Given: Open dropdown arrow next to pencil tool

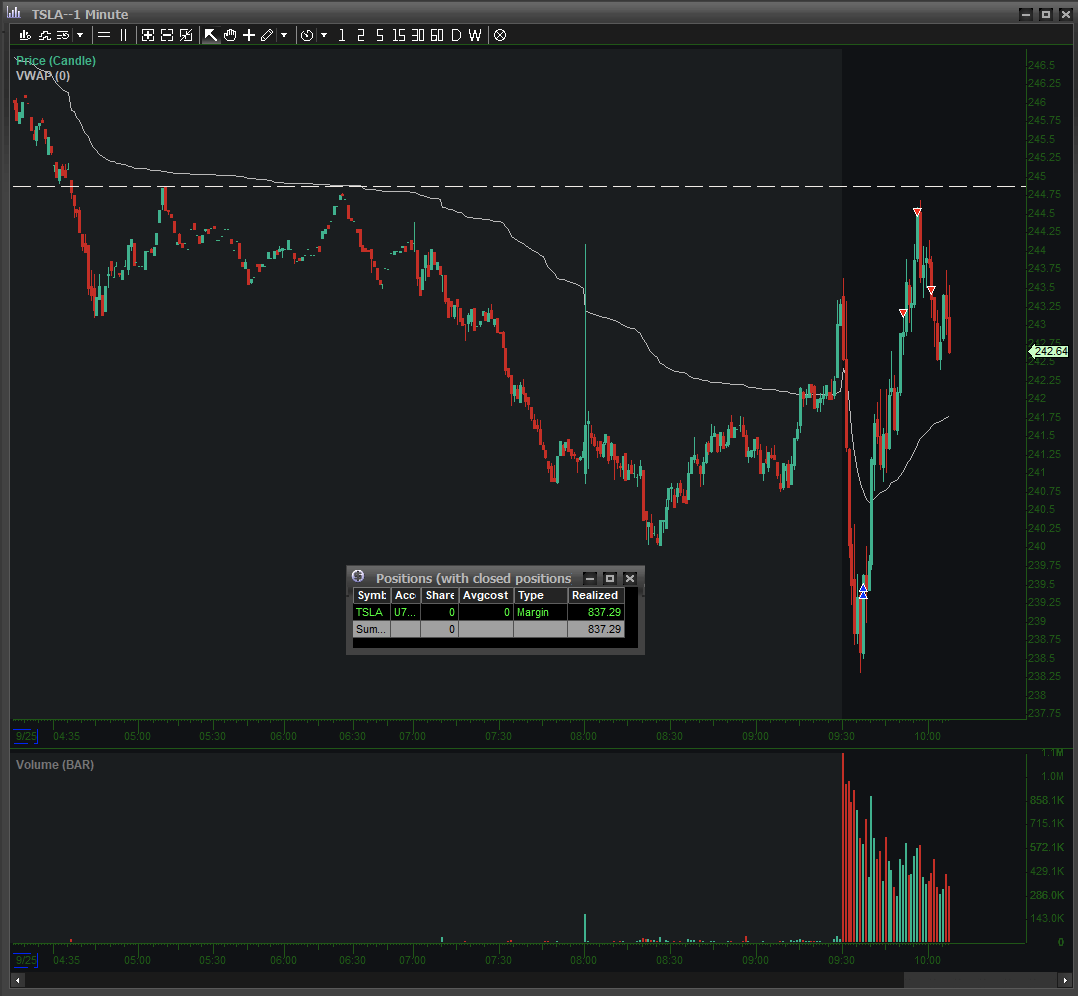Looking at the screenshot, I should 284,35.
